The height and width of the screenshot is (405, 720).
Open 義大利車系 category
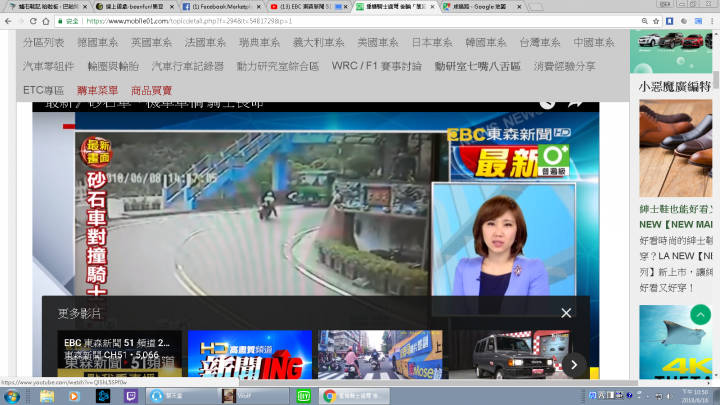319,43
